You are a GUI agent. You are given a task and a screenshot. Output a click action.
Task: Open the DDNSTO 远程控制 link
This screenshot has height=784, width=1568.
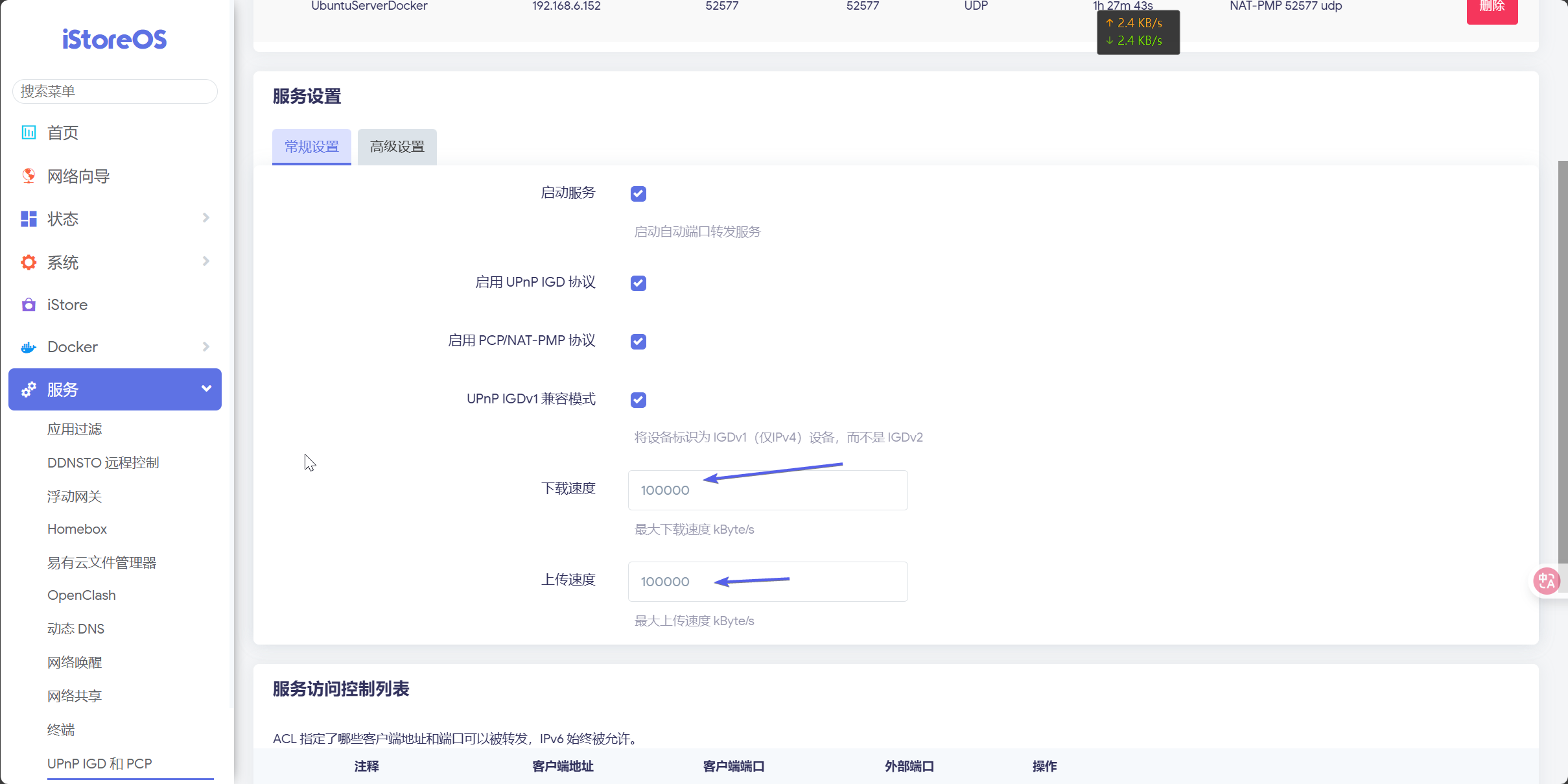103,463
